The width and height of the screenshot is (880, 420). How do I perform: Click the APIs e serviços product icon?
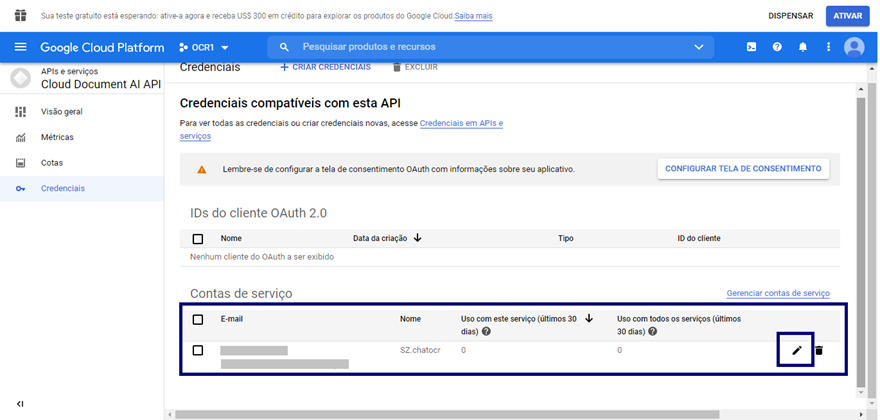coord(21,78)
